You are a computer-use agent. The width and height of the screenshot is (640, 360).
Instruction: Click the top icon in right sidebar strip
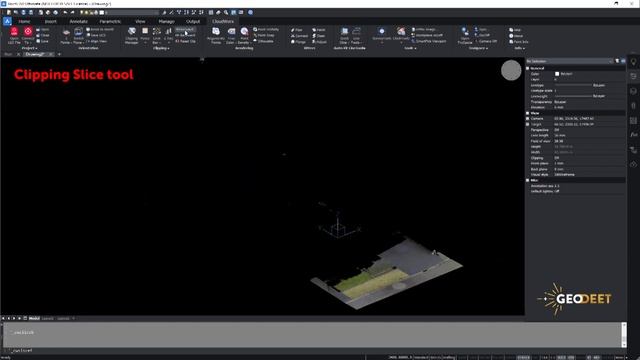click(633, 62)
